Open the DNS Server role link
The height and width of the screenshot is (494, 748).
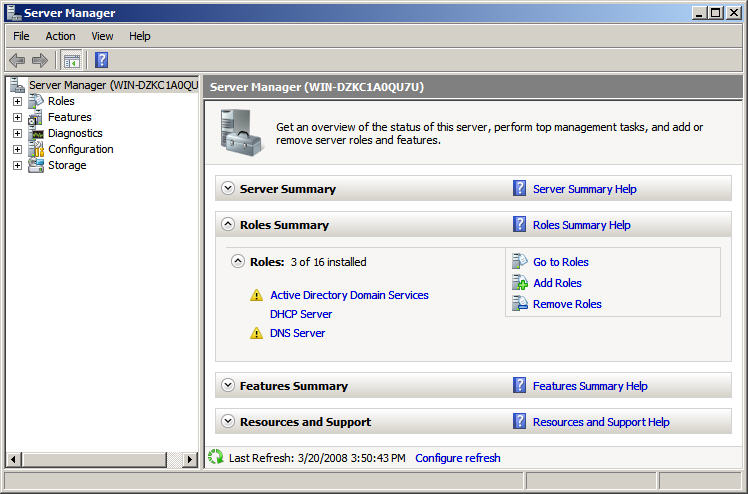click(297, 333)
